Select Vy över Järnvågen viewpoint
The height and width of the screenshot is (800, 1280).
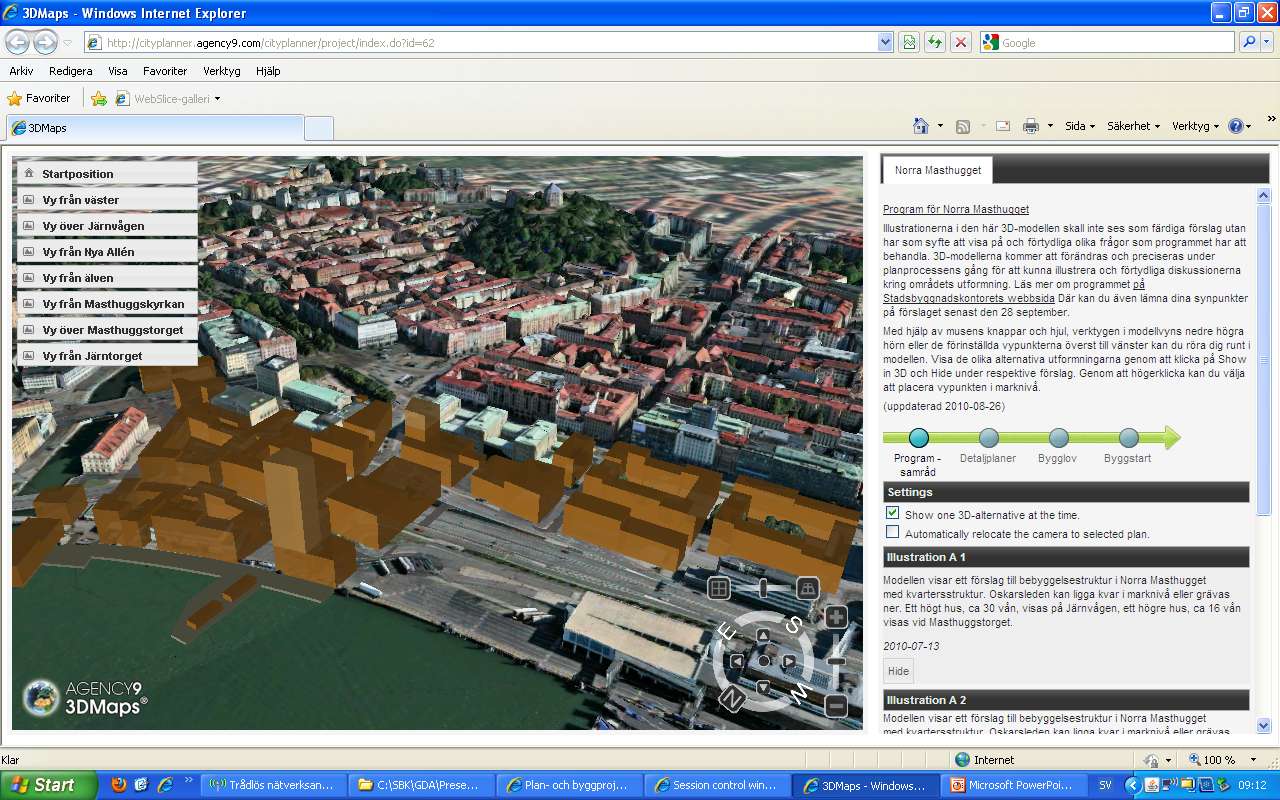pyautogui.click(x=106, y=226)
